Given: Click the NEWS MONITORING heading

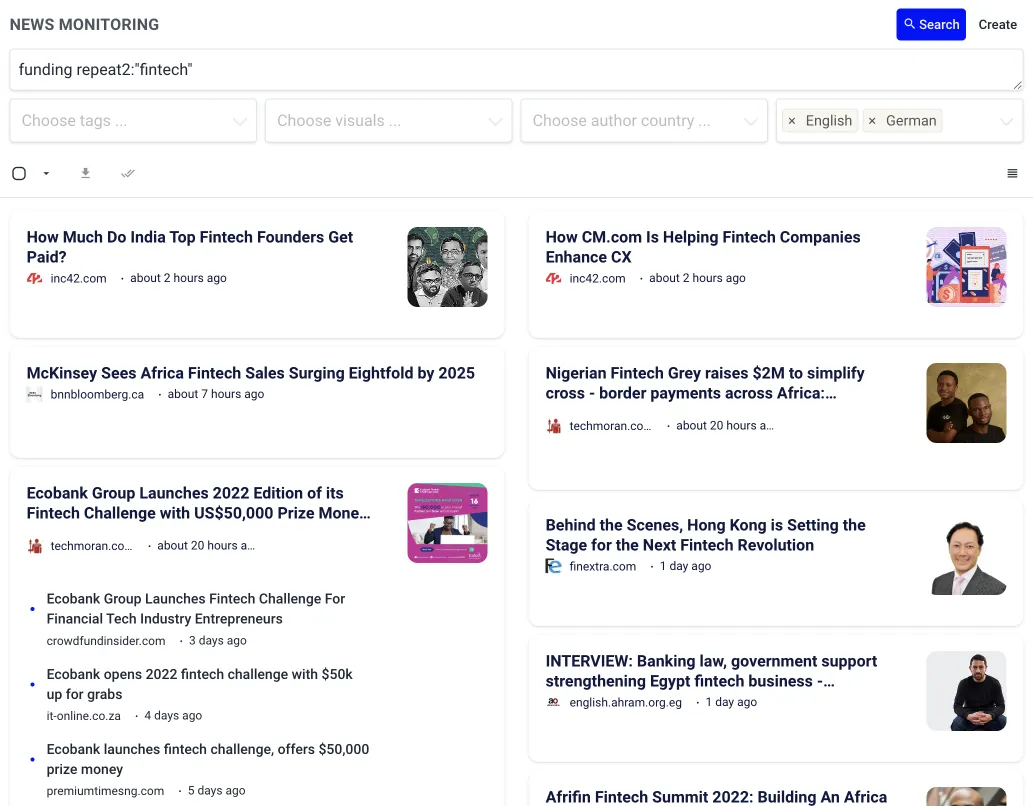Looking at the screenshot, I should [84, 24].
